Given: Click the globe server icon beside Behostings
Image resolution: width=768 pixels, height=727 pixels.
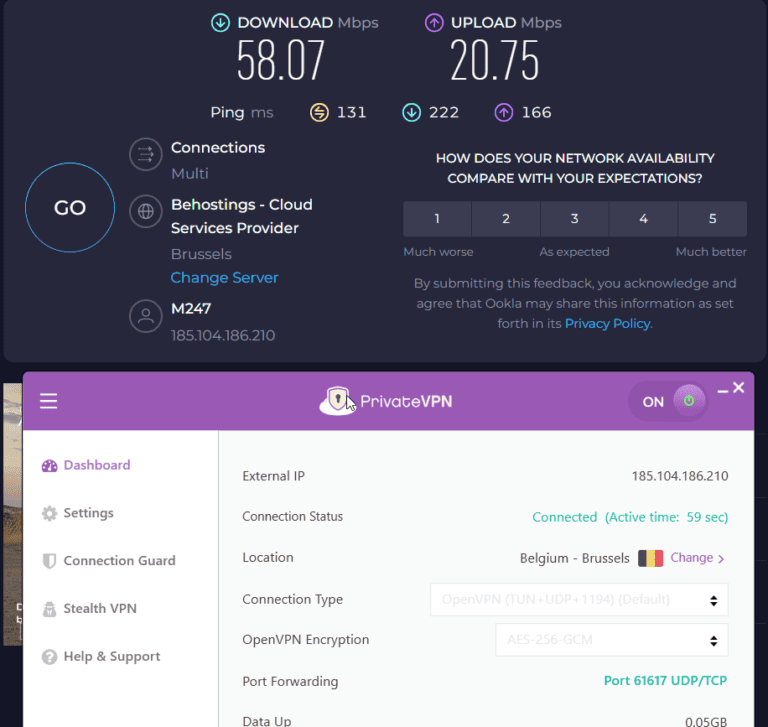Looking at the screenshot, I should pos(145,212).
